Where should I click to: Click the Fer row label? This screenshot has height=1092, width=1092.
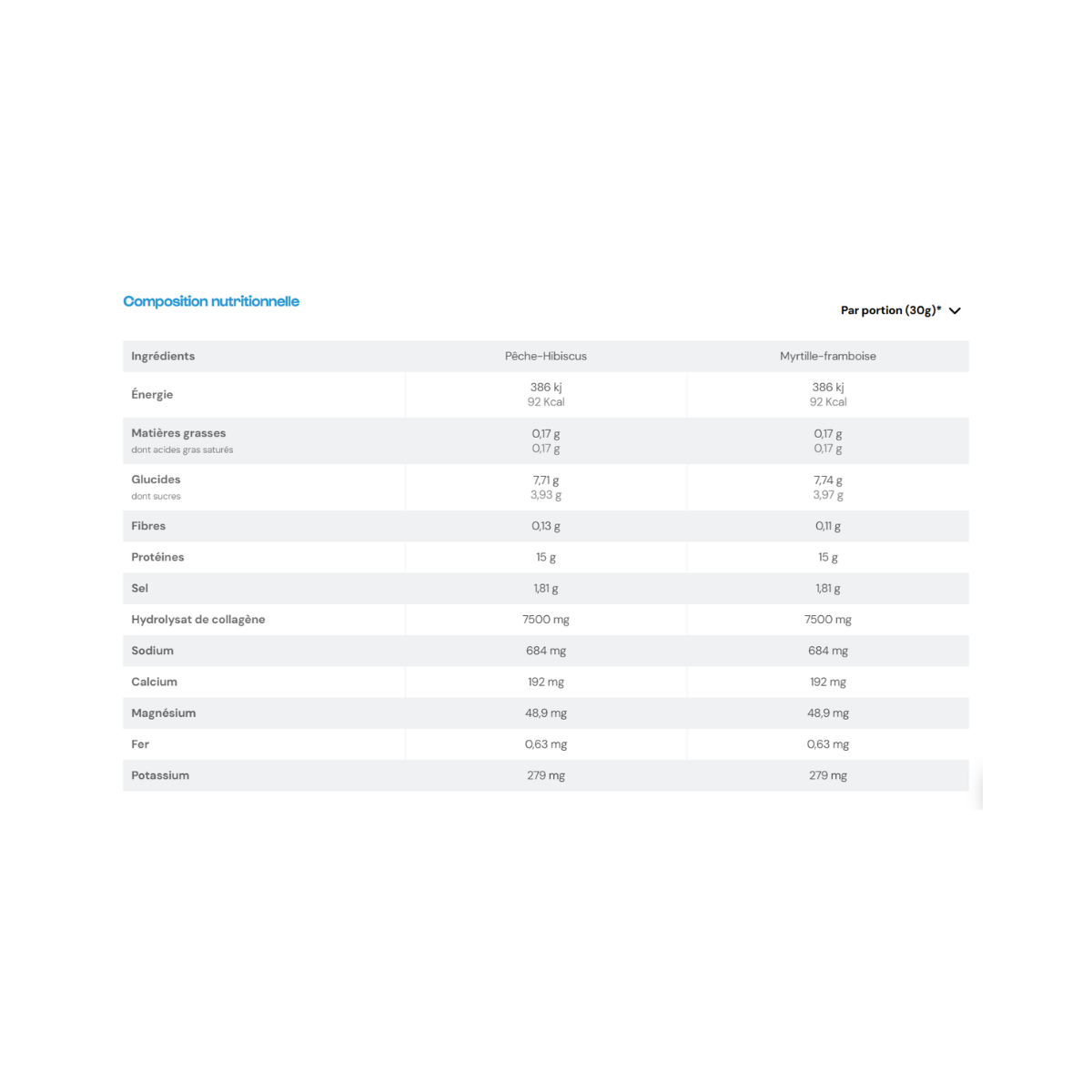click(x=140, y=744)
